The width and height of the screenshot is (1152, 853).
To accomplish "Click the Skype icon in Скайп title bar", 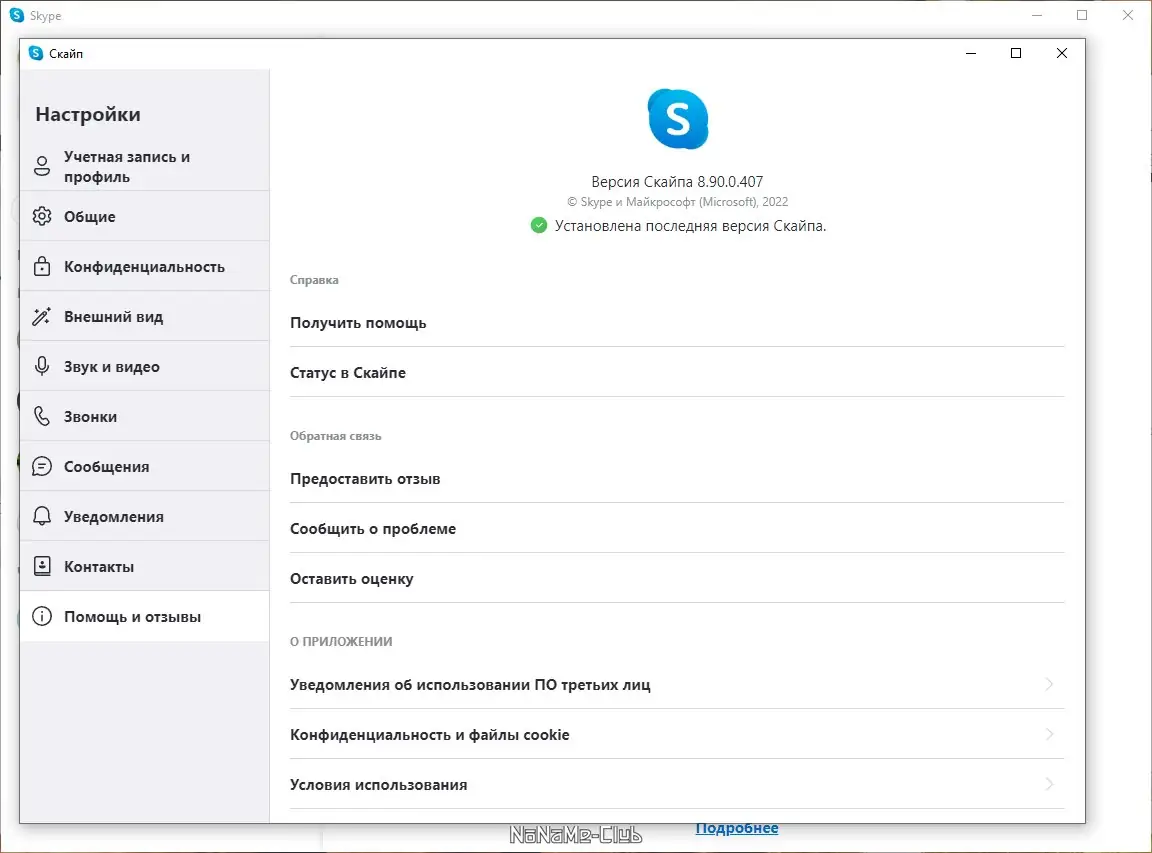I will (35, 53).
